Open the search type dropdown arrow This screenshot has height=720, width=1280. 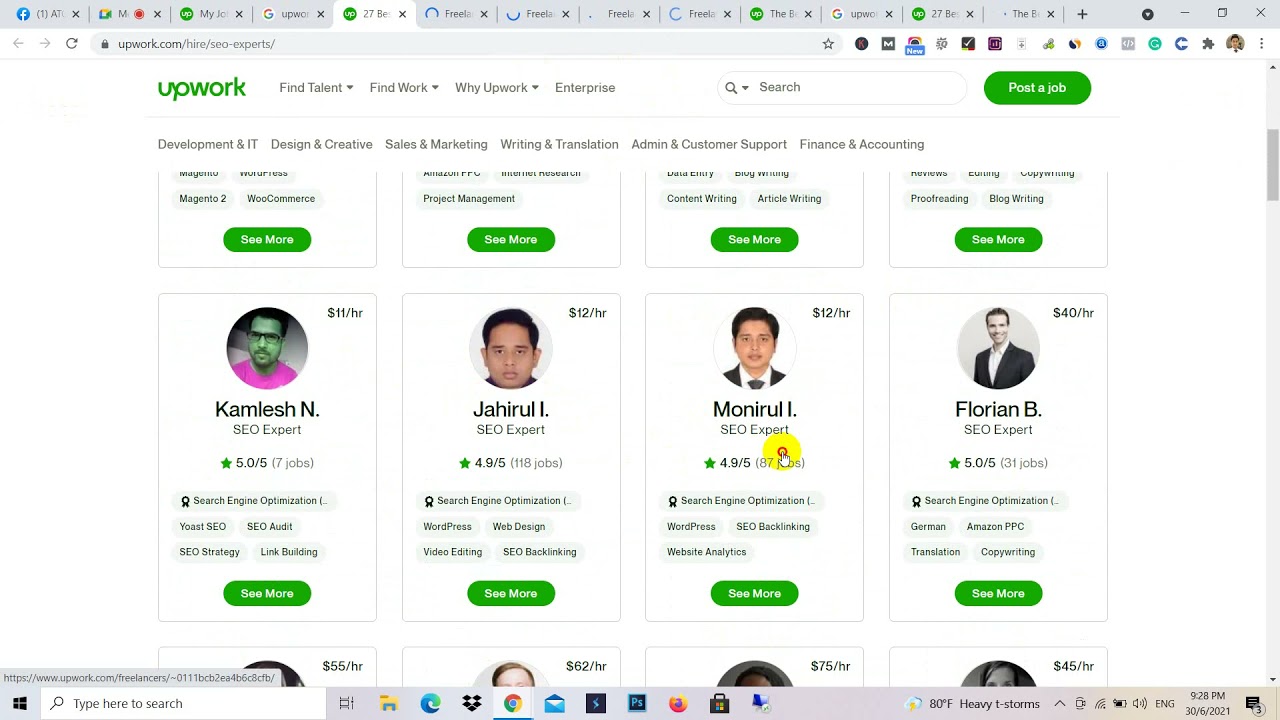(x=745, y=88)
